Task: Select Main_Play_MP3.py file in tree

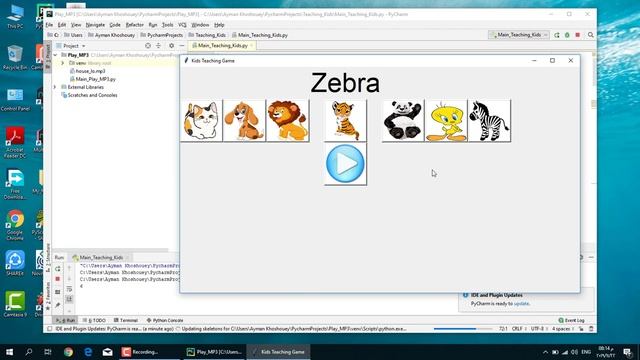Action: point(95,79)
